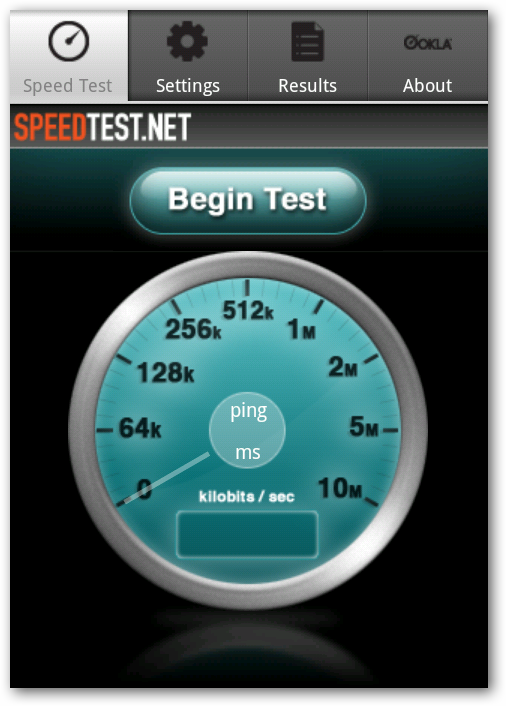Open the About tab label
506x706 pixels.
click(x=427, y=86)
